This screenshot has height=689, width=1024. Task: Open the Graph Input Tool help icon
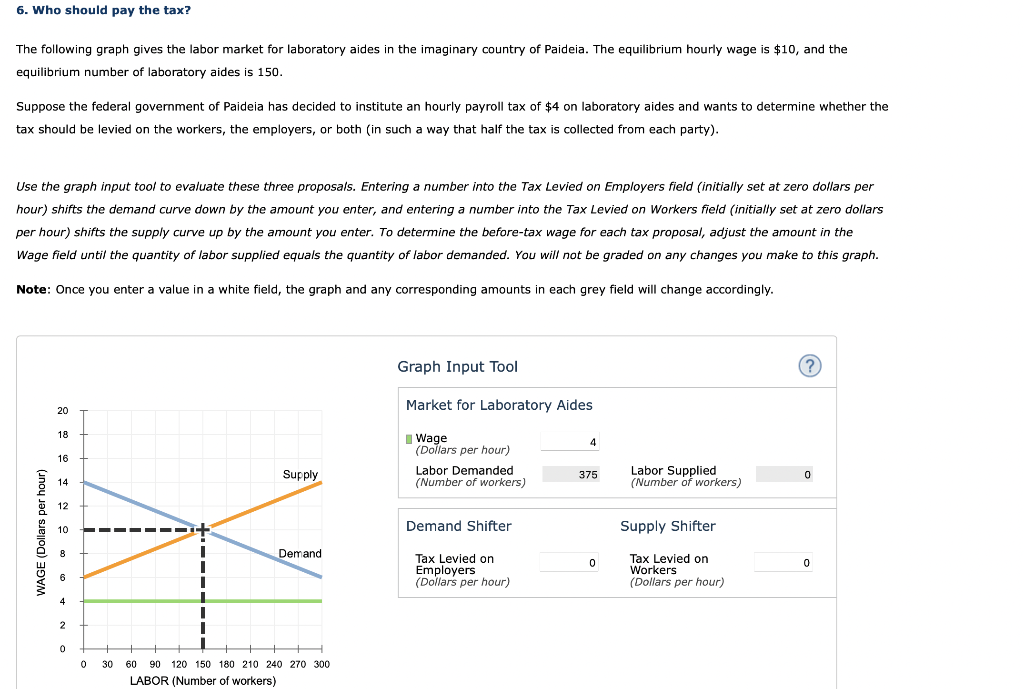[x=810, y=366]
